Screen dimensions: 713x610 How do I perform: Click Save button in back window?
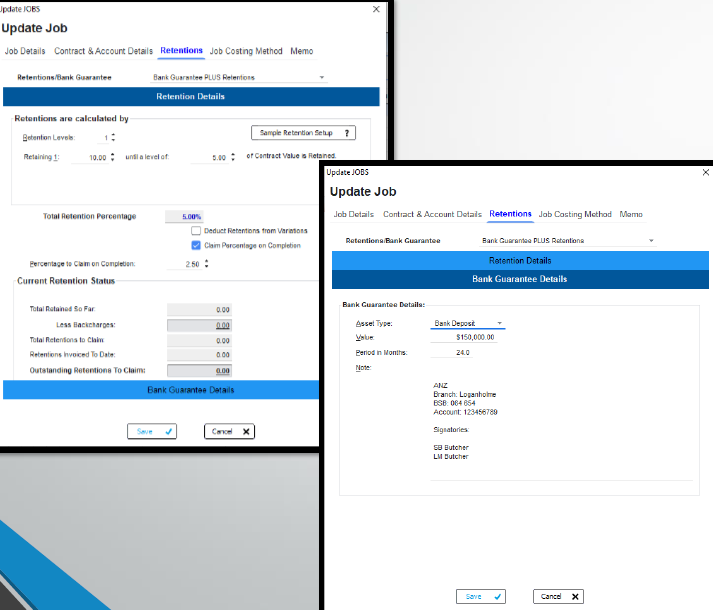point(152,432)
